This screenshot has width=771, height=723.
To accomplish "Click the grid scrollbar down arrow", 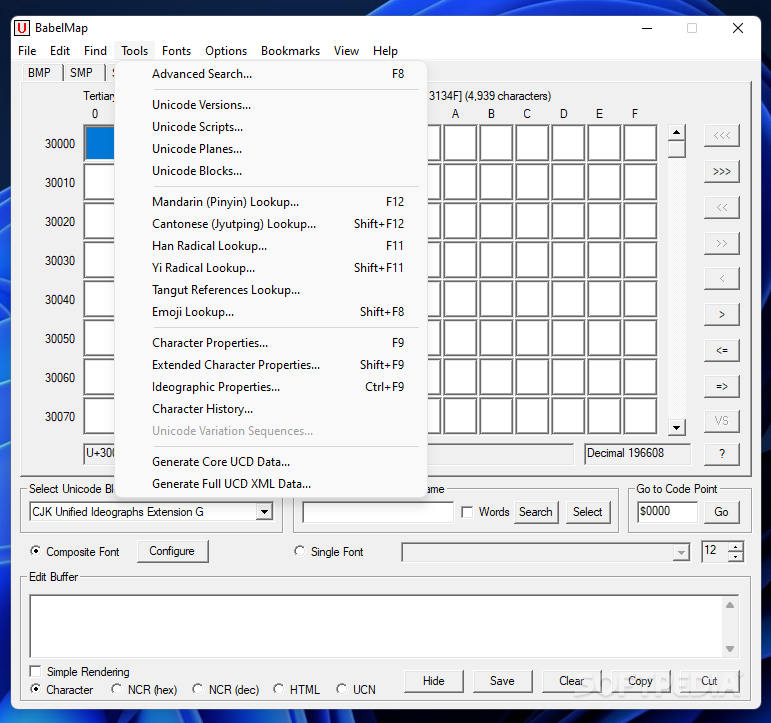I will (677, 427).
